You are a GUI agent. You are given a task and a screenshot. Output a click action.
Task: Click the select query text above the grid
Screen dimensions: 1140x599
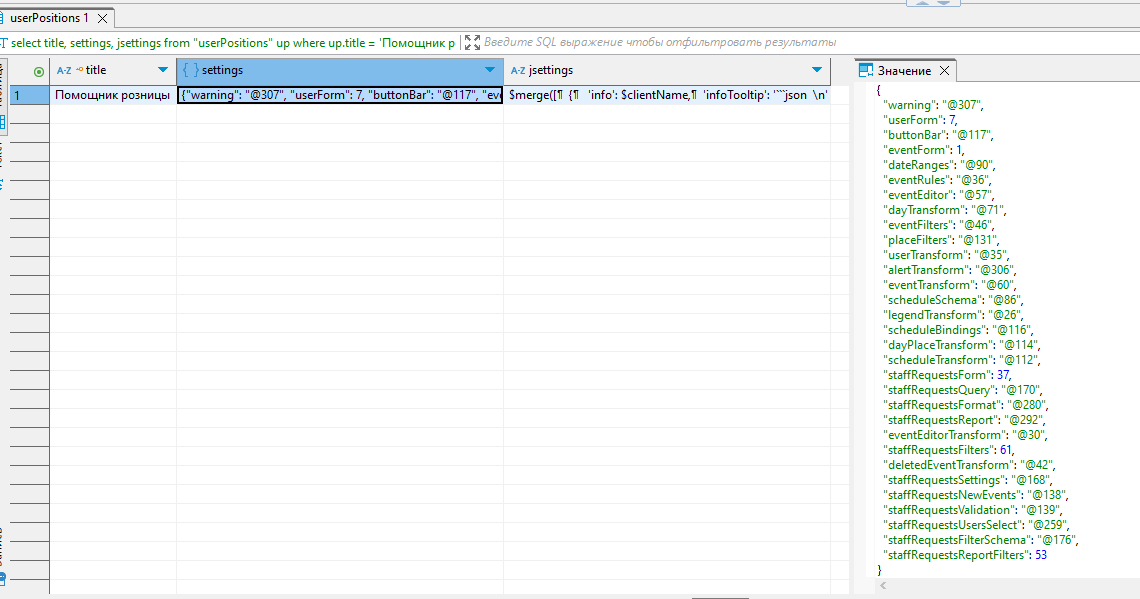(233, 43)
